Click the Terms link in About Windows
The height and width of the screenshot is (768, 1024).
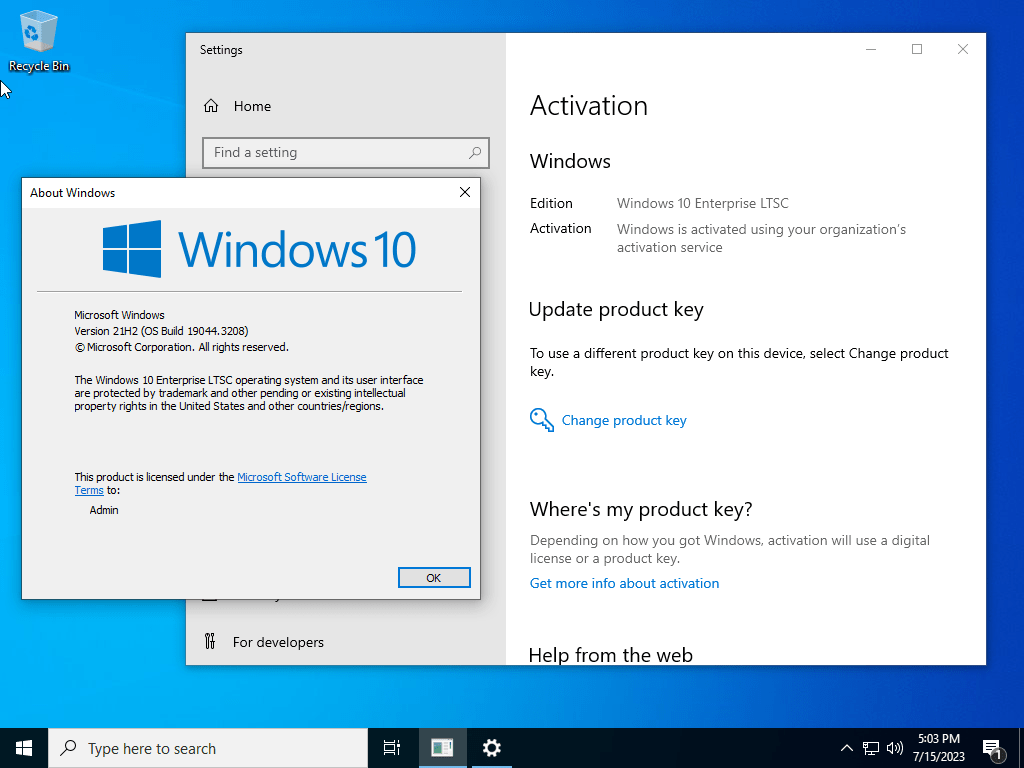[89, 490]
